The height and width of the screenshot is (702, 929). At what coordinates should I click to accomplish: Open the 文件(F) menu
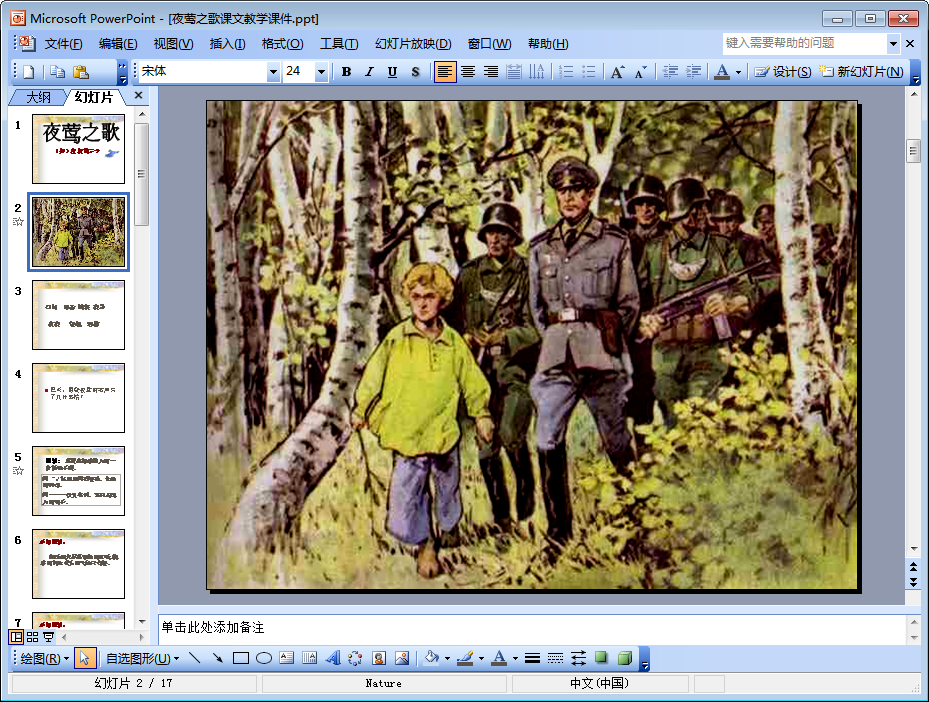pos(63,44)
